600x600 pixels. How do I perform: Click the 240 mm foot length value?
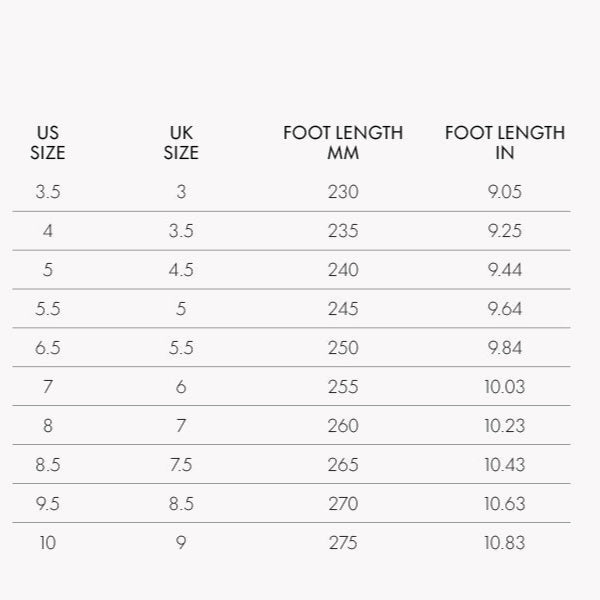coord(343,270)
